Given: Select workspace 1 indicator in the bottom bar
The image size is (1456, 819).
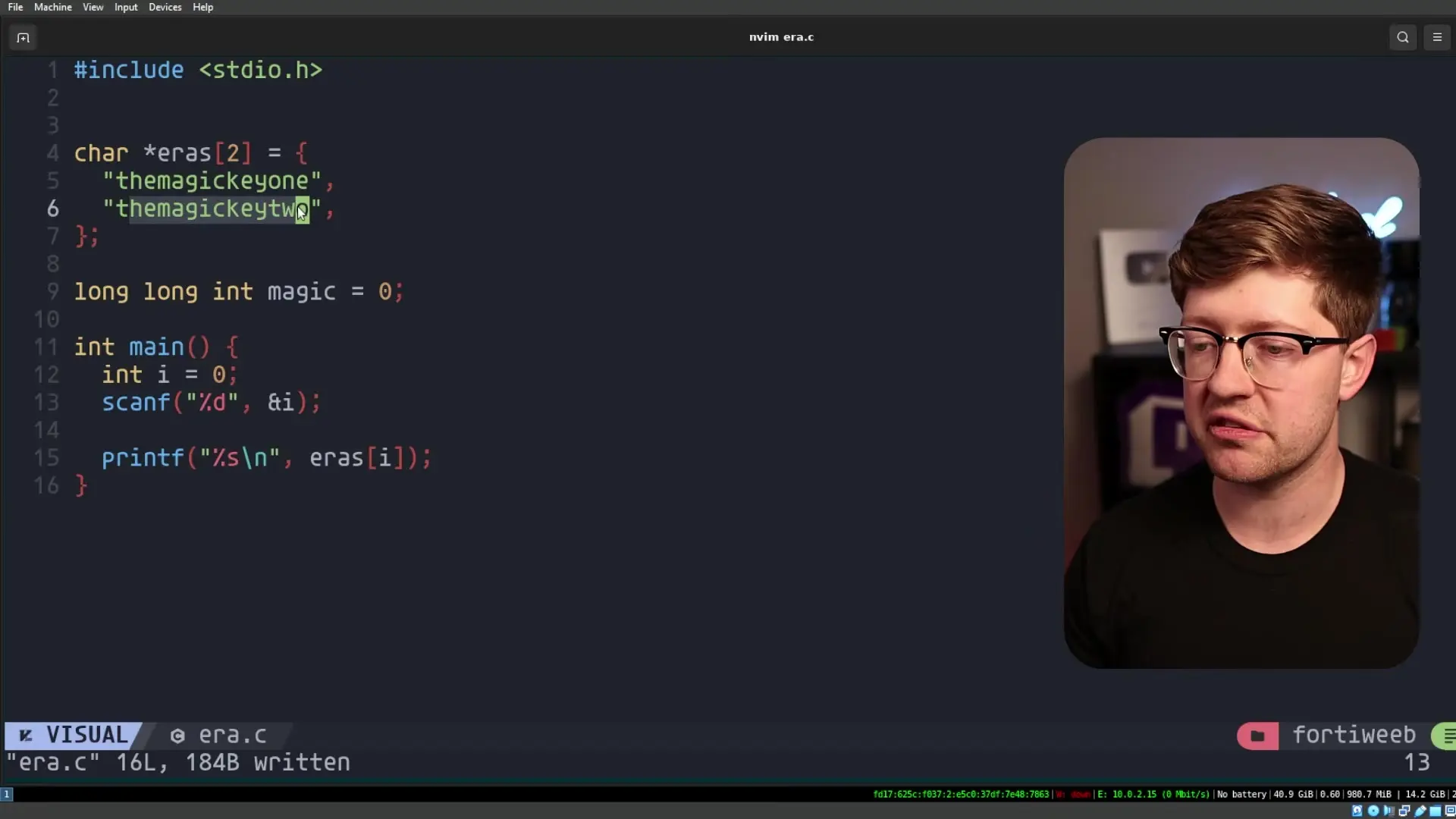Looking at the screenshot, I should click(6, 794).
